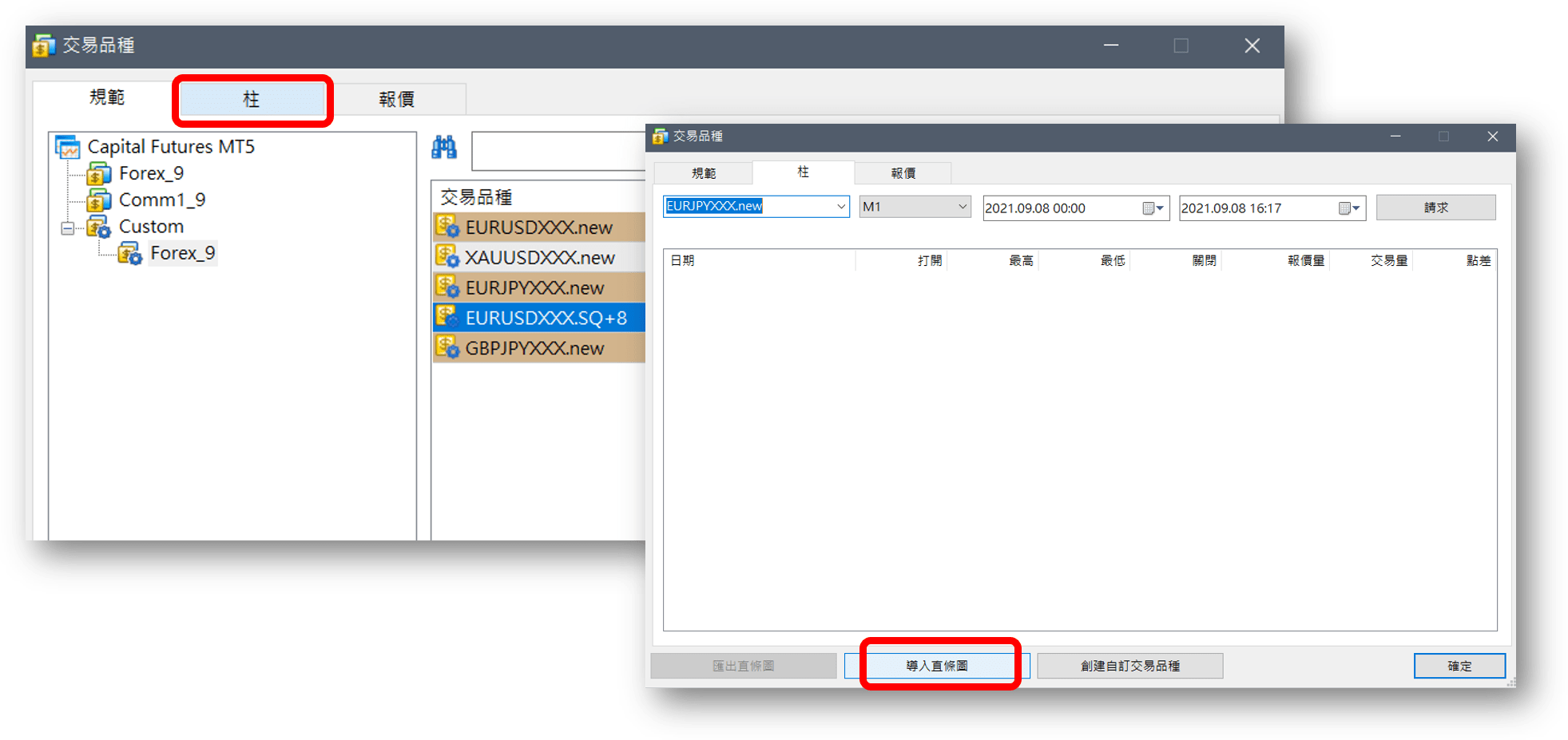This screenshot has height=740, width=1568.
Task: Click the 交易量 column header
Action: tap(1372, 260)
